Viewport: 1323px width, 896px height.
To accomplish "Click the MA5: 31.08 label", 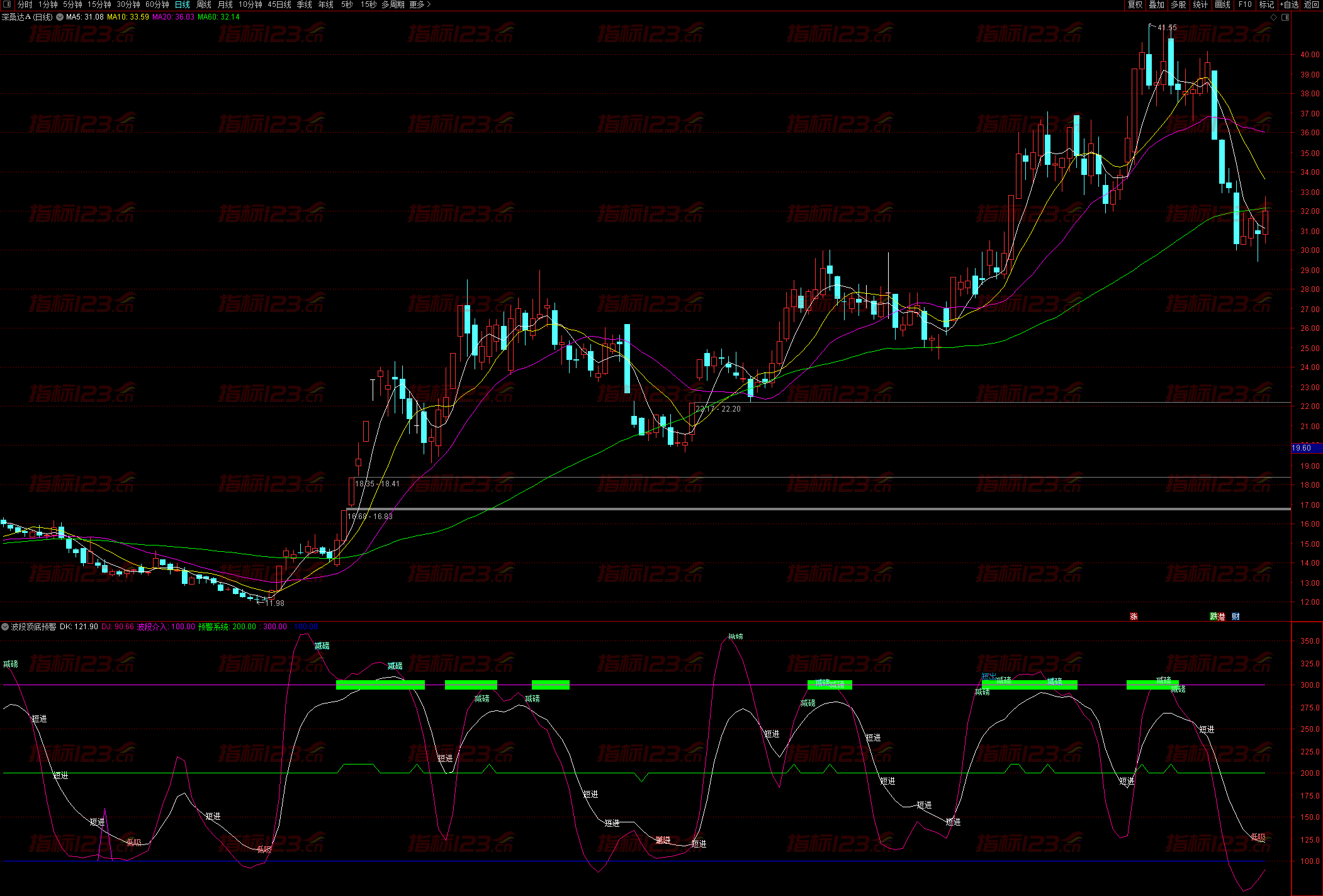I will click(x=85, y=17).
